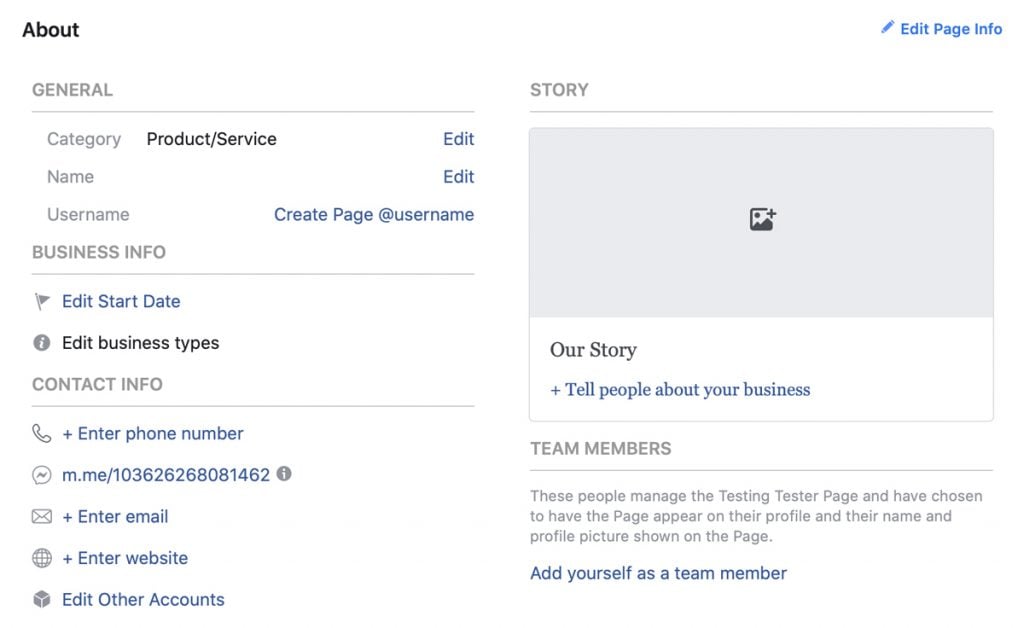Click the flag icon next to Edit Start Date
This screenshot has width=1024, height=628.
40,300
